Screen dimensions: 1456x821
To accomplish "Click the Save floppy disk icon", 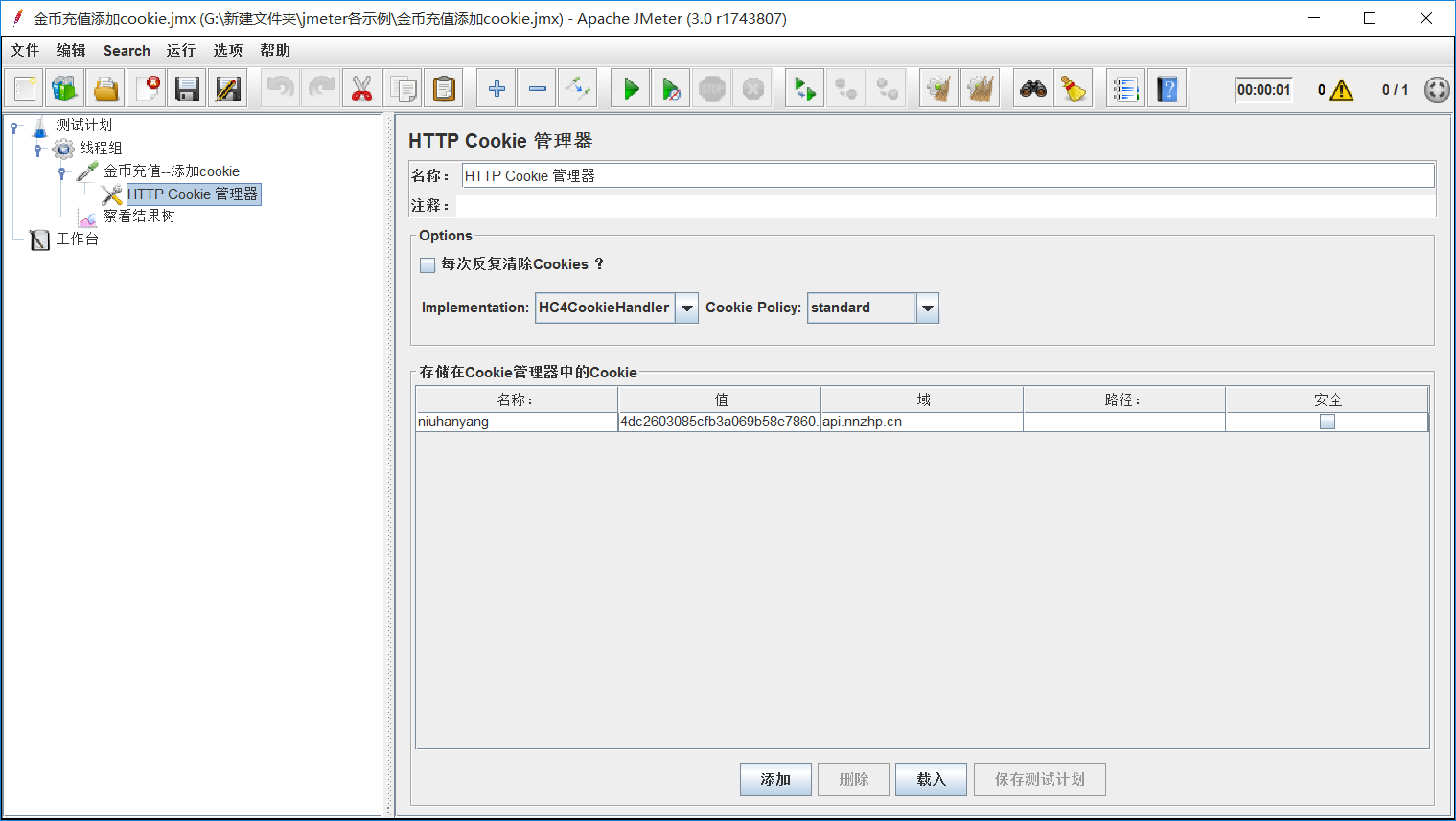I will [188, 89].
